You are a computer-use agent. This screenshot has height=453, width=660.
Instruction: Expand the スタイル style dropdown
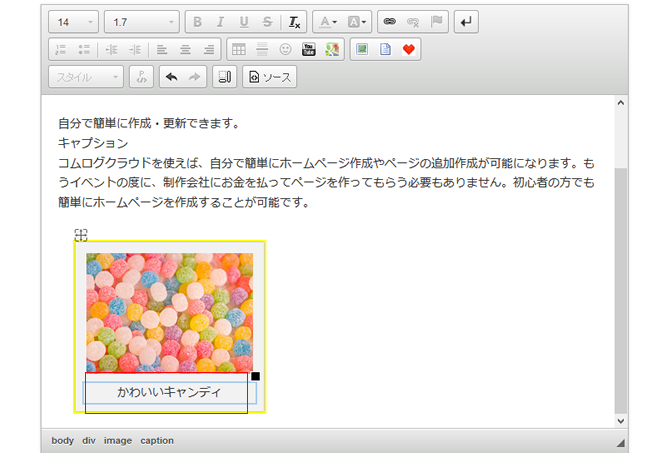pos(86,77)
